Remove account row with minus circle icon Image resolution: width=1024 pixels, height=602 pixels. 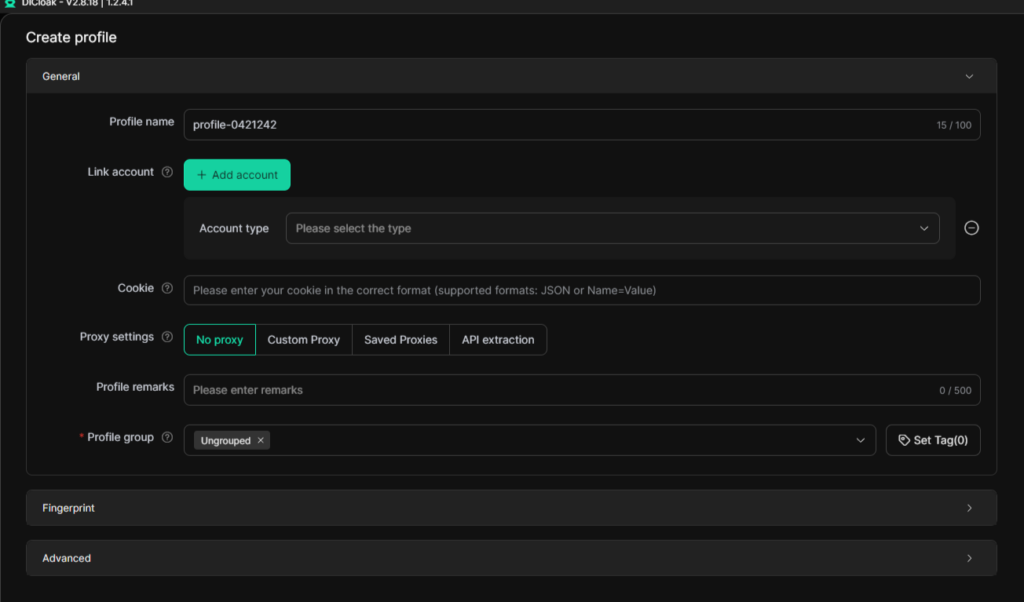pos(971,228)
